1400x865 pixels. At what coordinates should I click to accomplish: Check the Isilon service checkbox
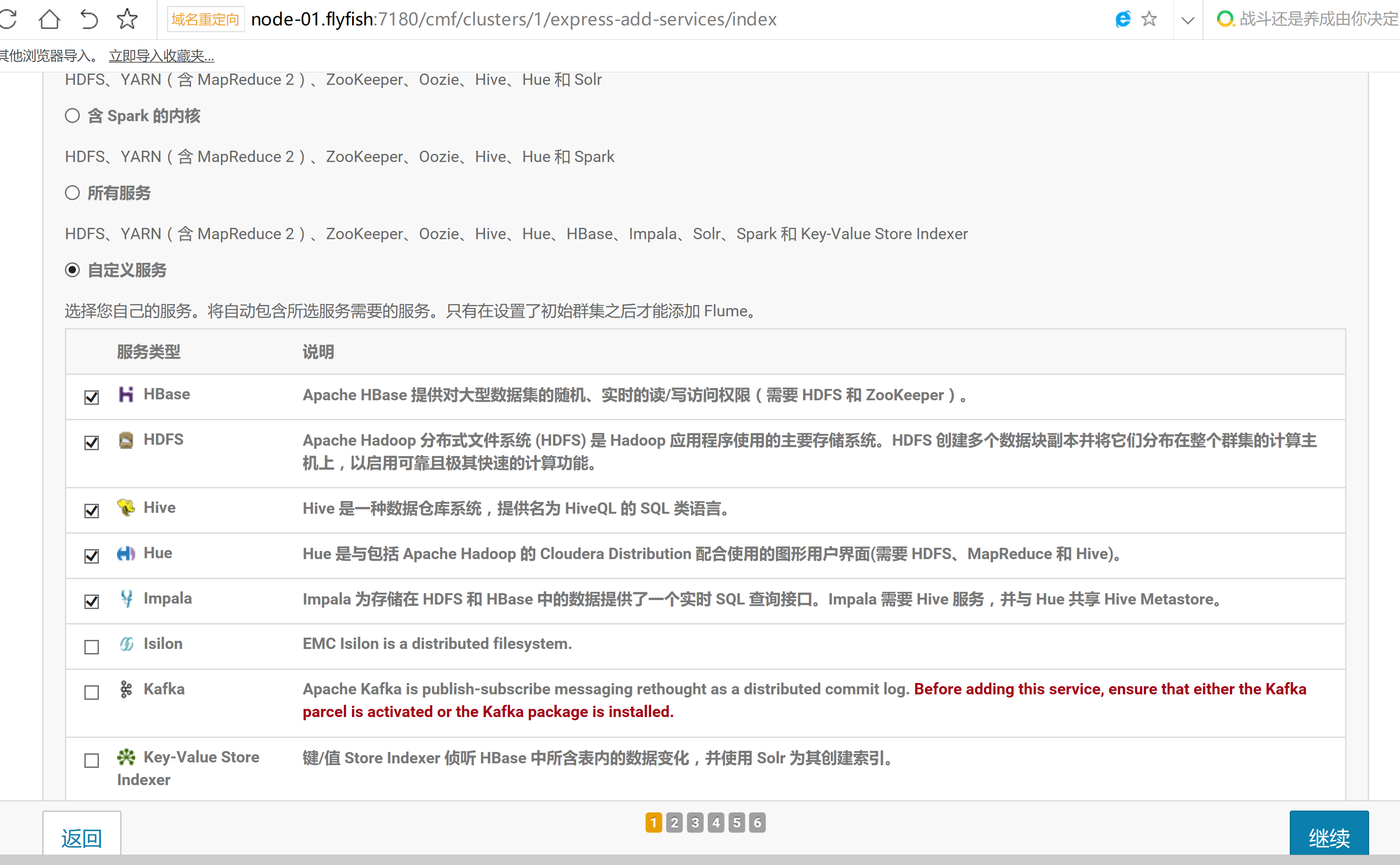(x=92, y=647)
